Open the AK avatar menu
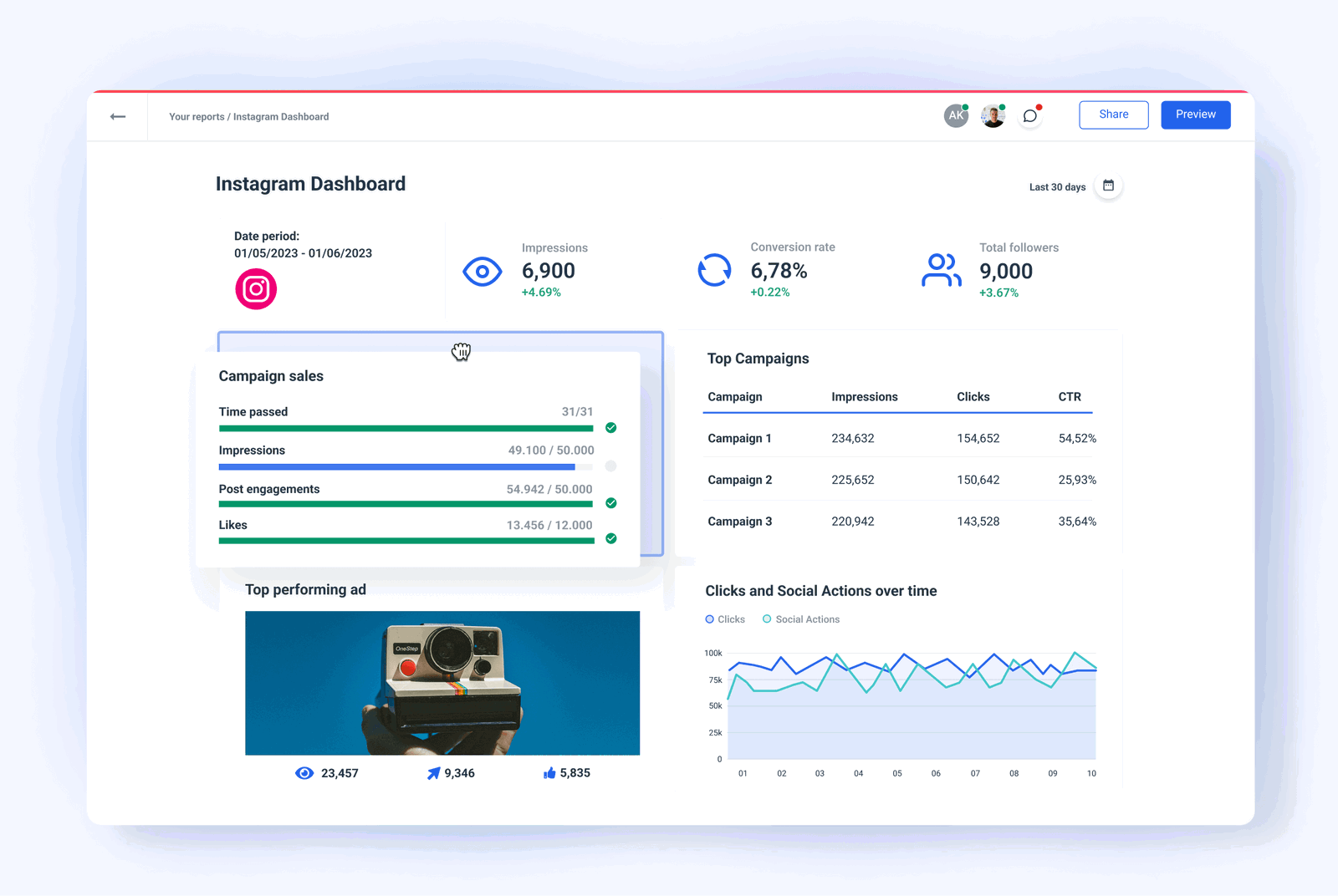Viewport: 1338px width, 896px height. coord(956,115)
